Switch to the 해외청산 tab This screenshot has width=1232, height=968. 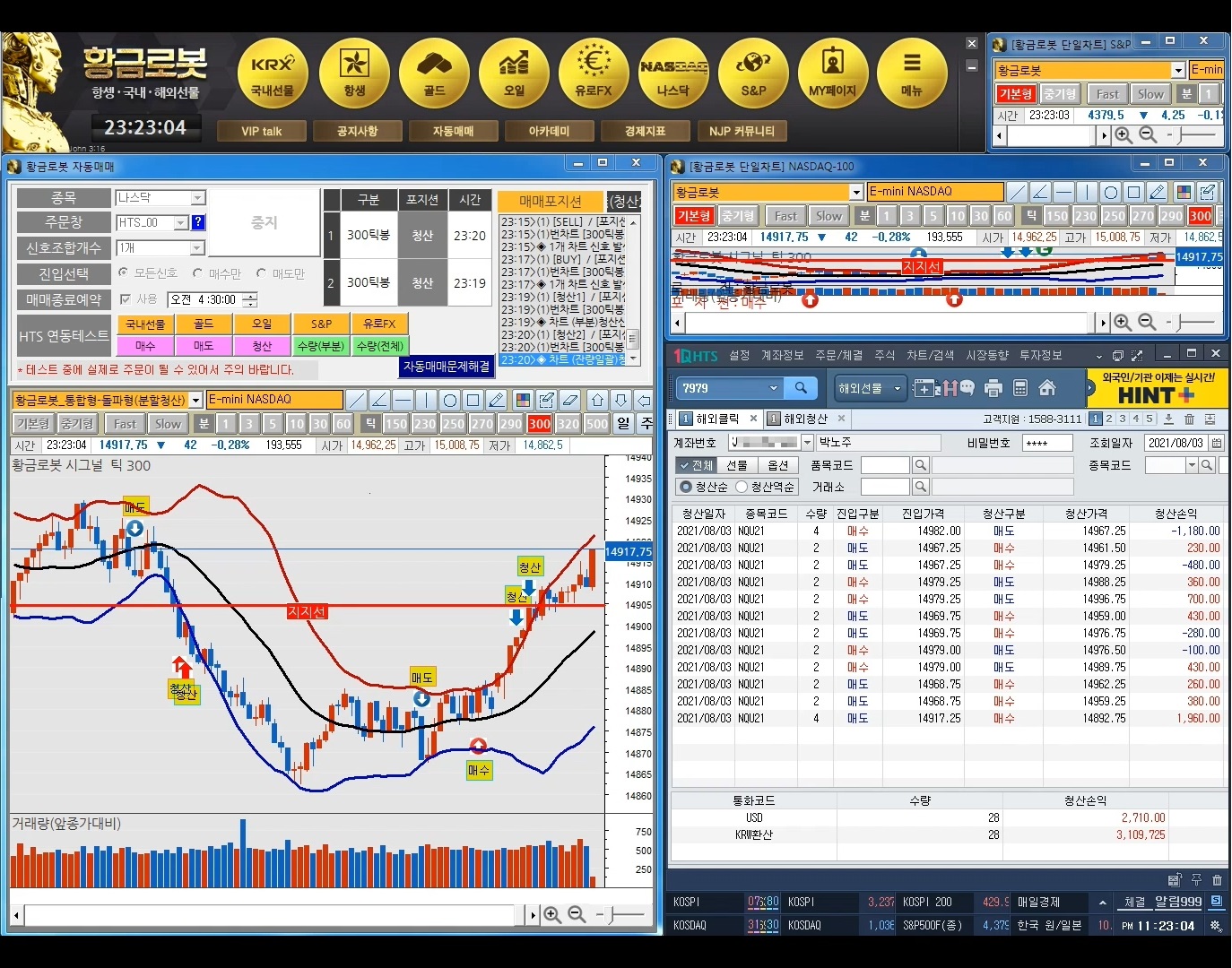click(x=806, y=419)
